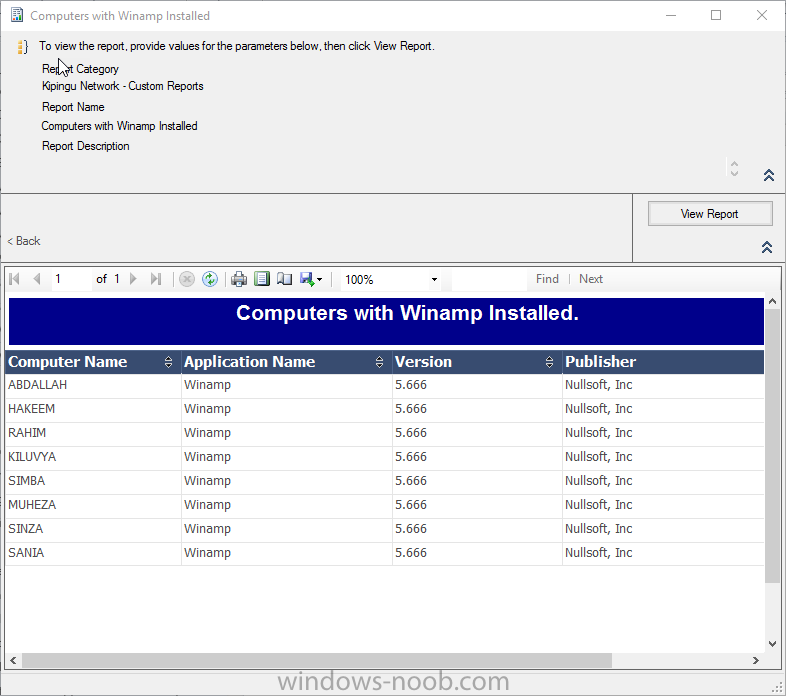
Task: Sort by Computer Name column
Action: click(168, 362)
